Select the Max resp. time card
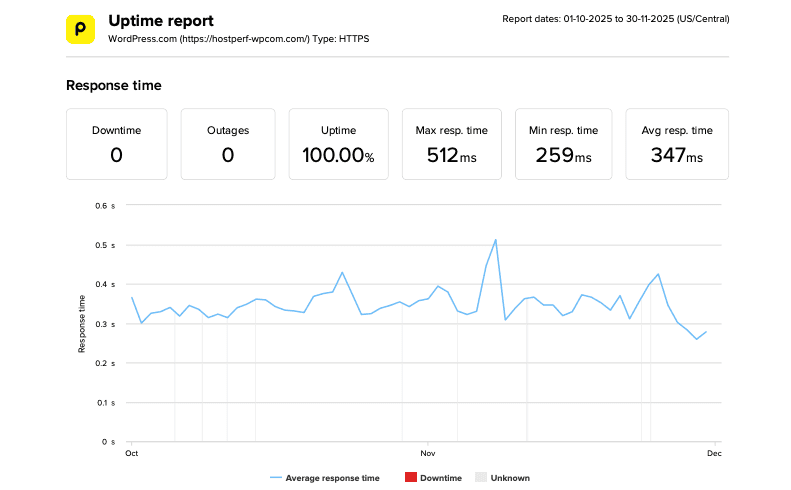 point(451,144)
